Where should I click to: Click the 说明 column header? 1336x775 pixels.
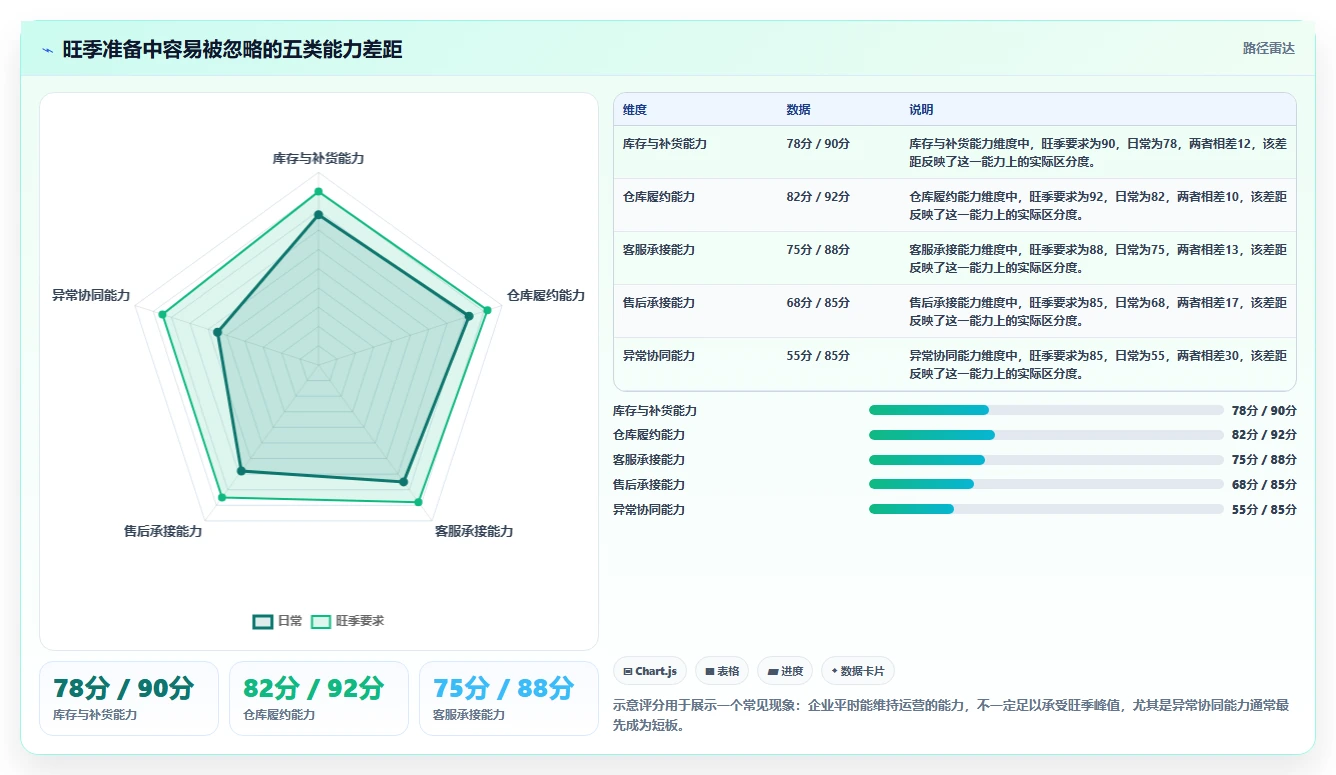point(921,110)
